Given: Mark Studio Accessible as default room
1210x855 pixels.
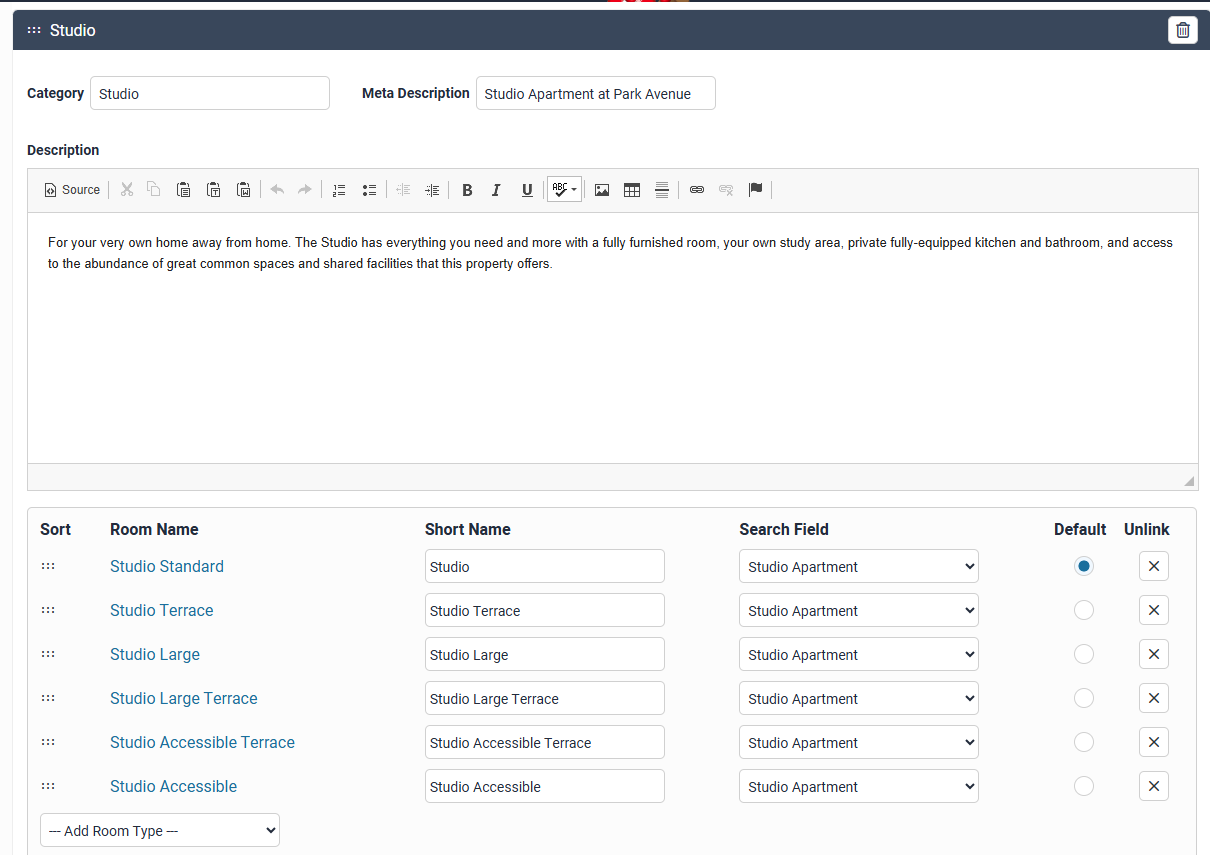Looking at the screenshot, I should tap(1083, 786).
